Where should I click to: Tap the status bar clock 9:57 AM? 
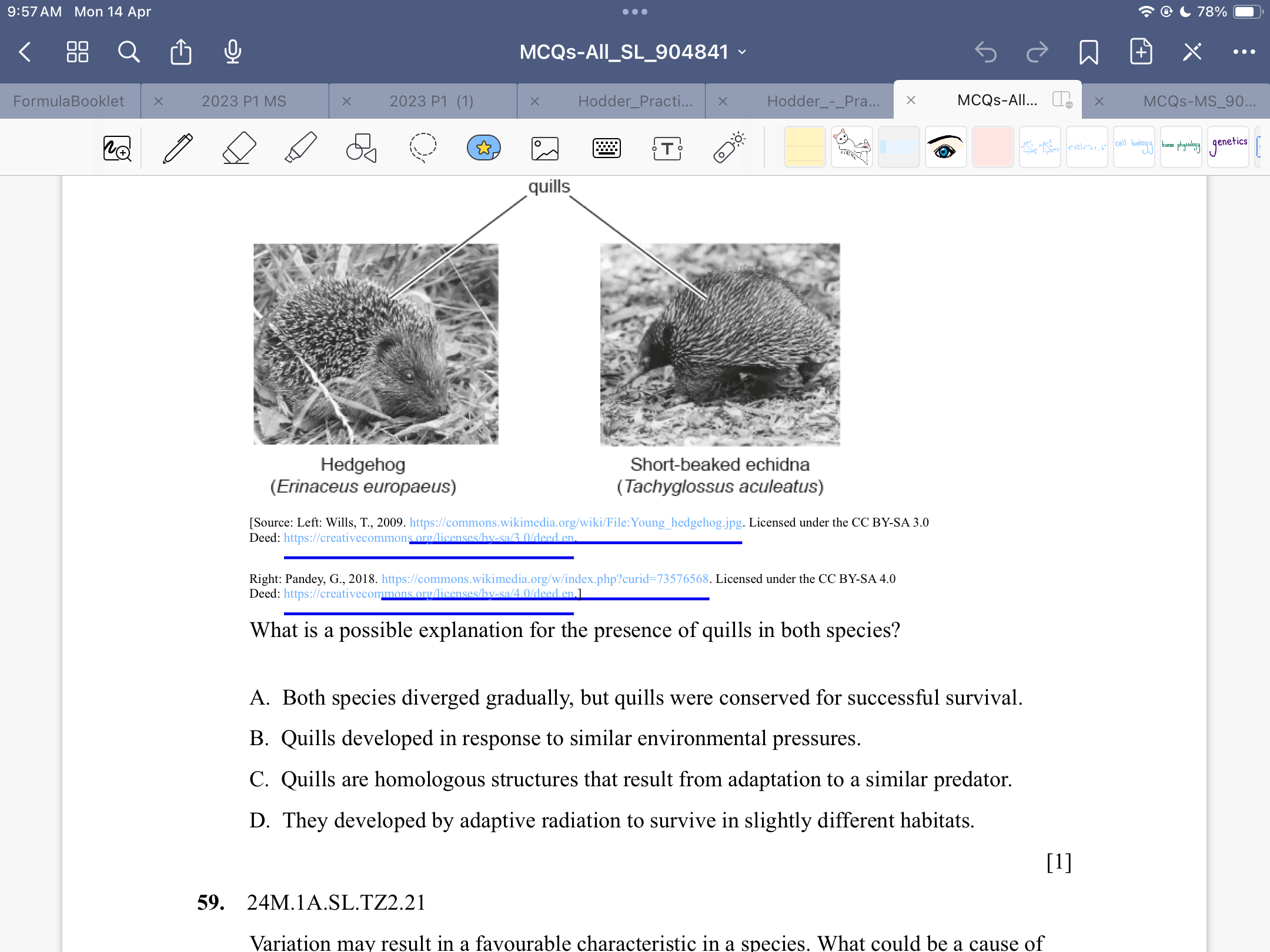34,12
